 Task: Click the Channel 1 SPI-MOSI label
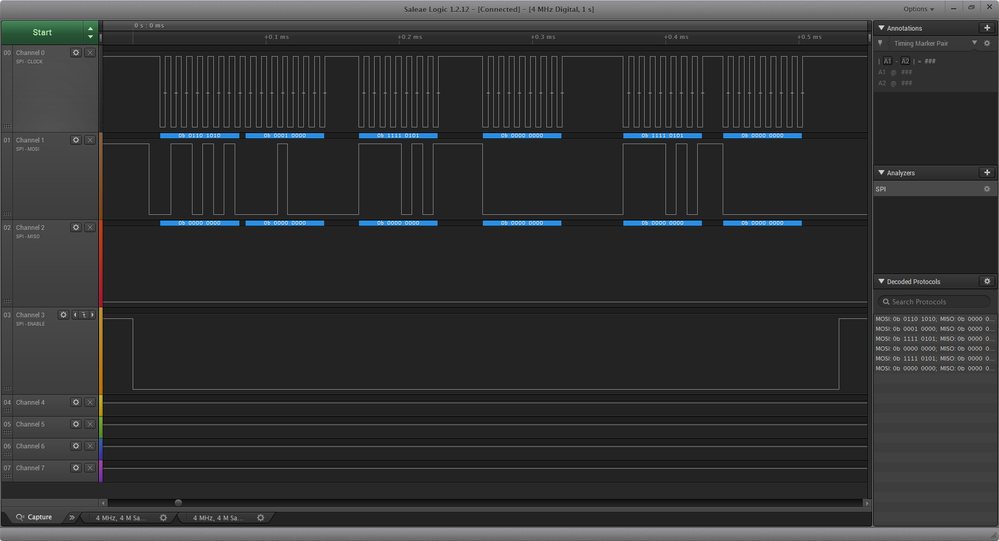coord(27,149)
